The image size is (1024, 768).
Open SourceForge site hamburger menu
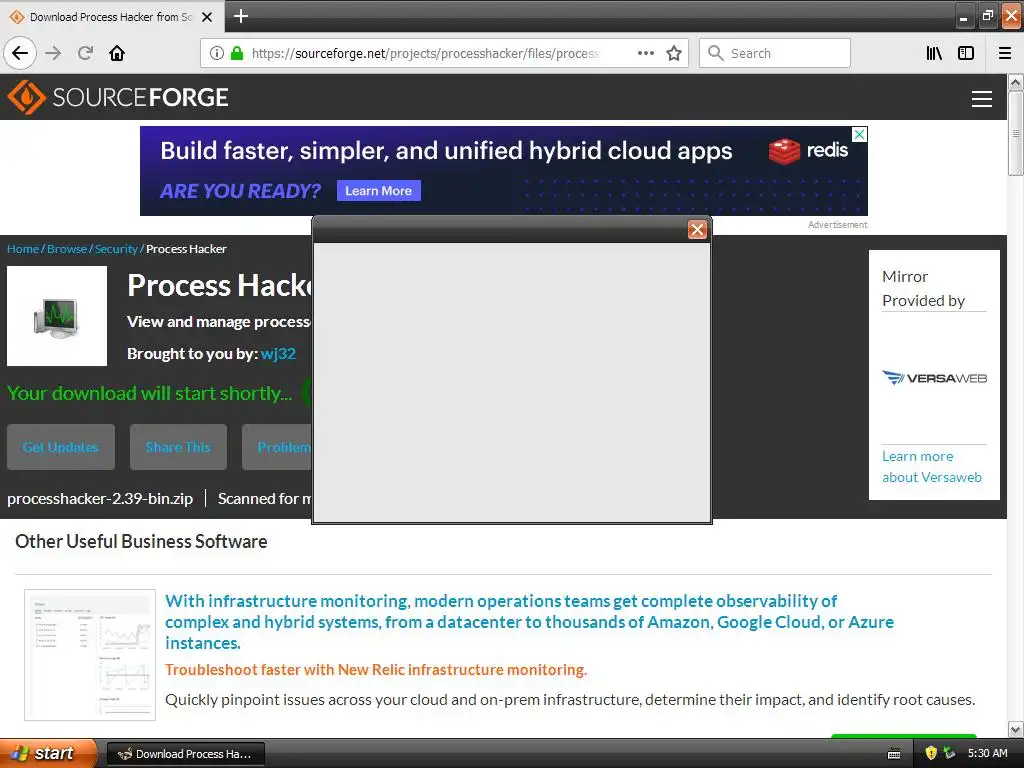pyautogui.click(x=982, y=99)
